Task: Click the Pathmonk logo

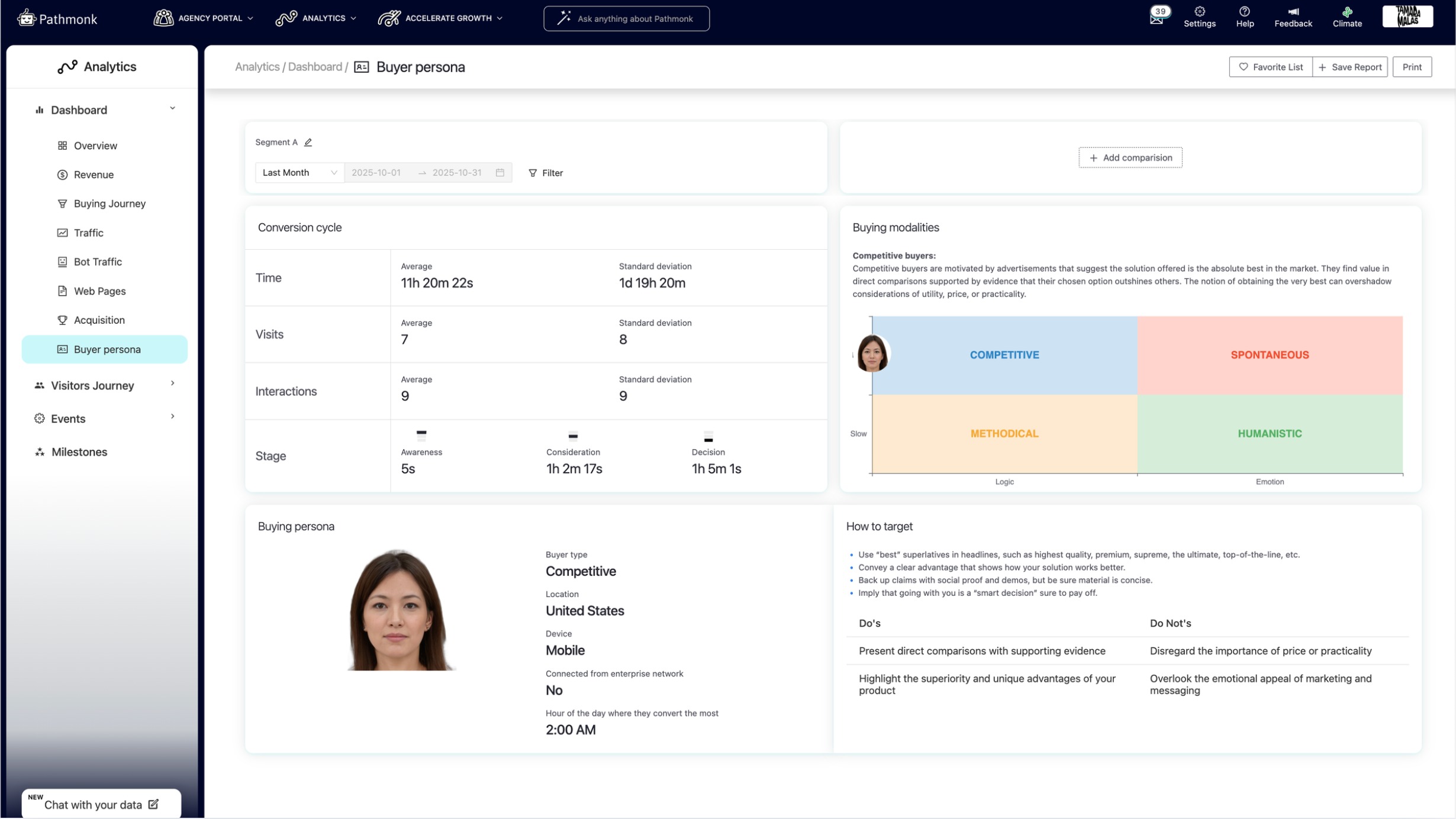Action: (57, 19)
